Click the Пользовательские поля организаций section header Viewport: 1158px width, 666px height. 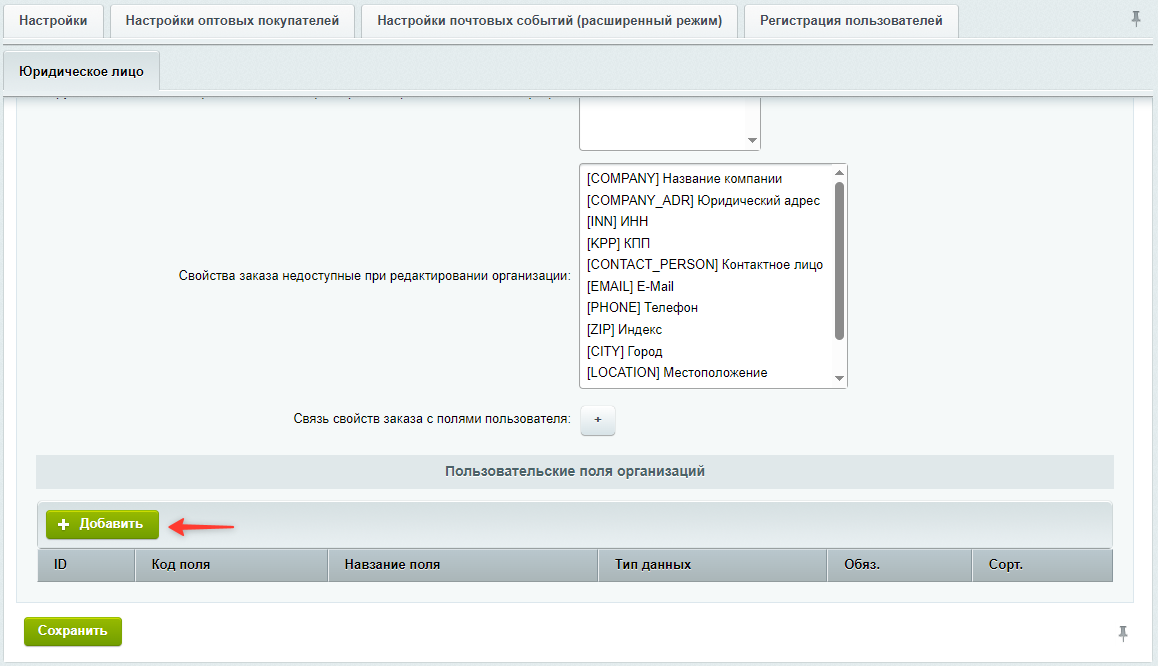pyautogui.click(x=575, y=472)
